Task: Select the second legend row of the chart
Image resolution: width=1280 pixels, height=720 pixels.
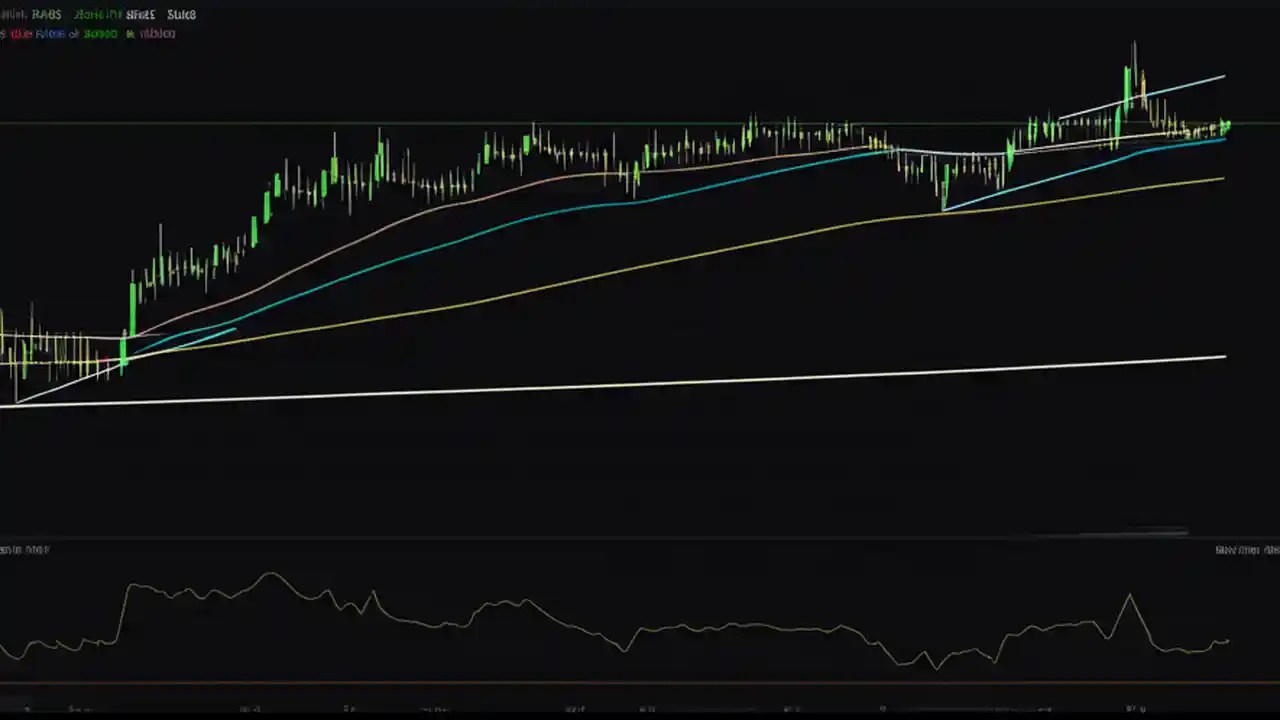Action: 90,33
